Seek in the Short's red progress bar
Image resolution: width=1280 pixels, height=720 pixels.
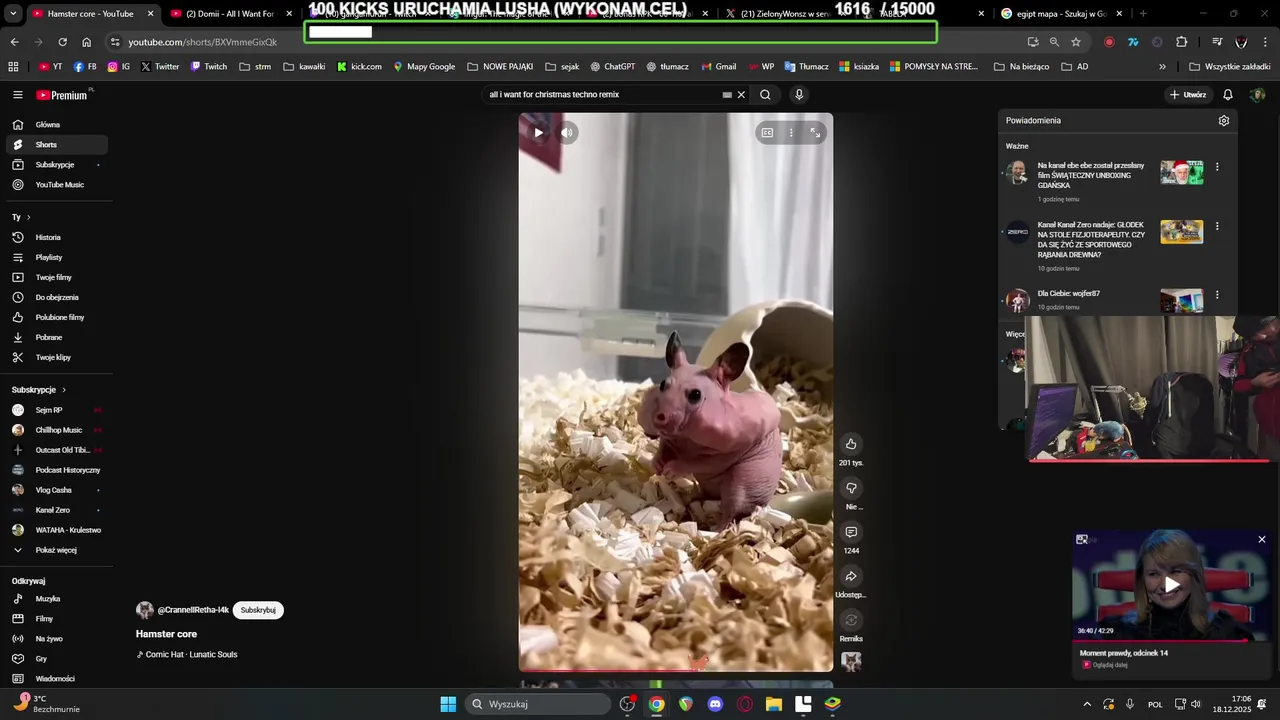(x=675, y=670)
